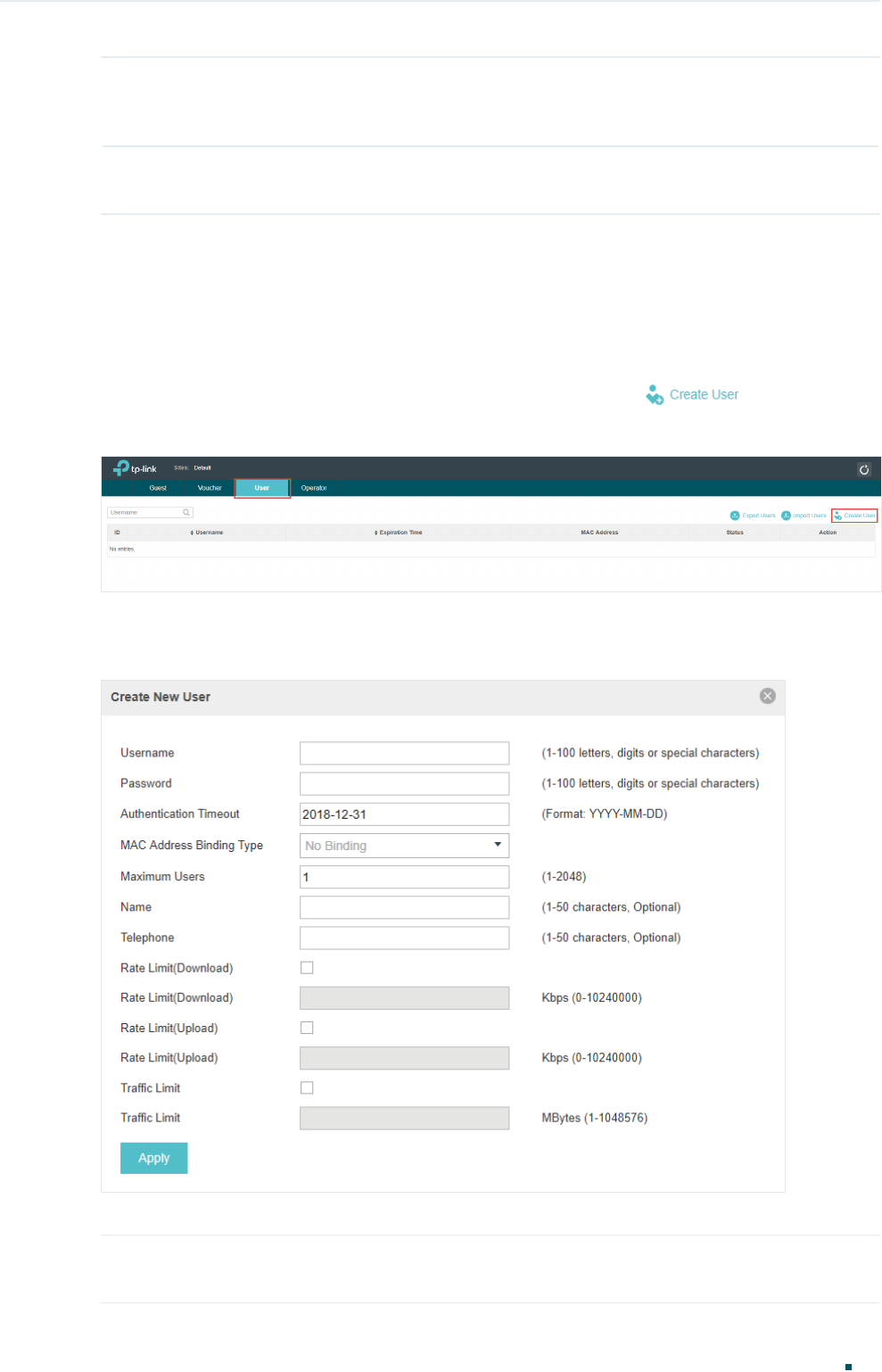Screen dimensions: 882x1372
Task: Click the Apply button
Action: (153, 1158)
